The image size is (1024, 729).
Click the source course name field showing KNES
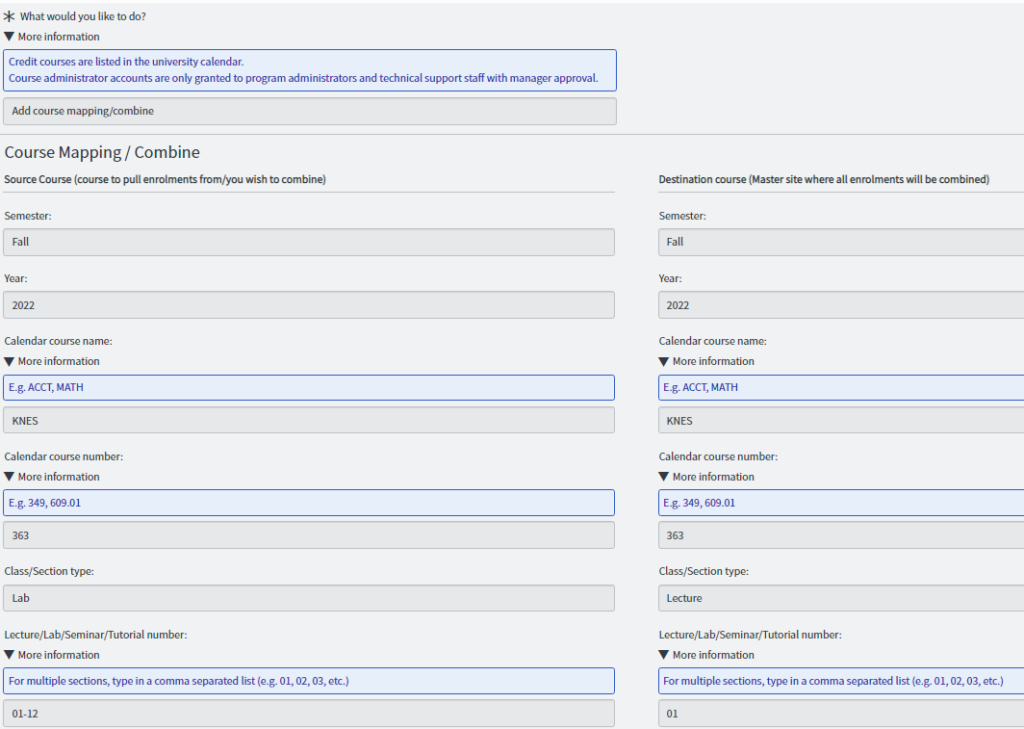pos(309,421)
